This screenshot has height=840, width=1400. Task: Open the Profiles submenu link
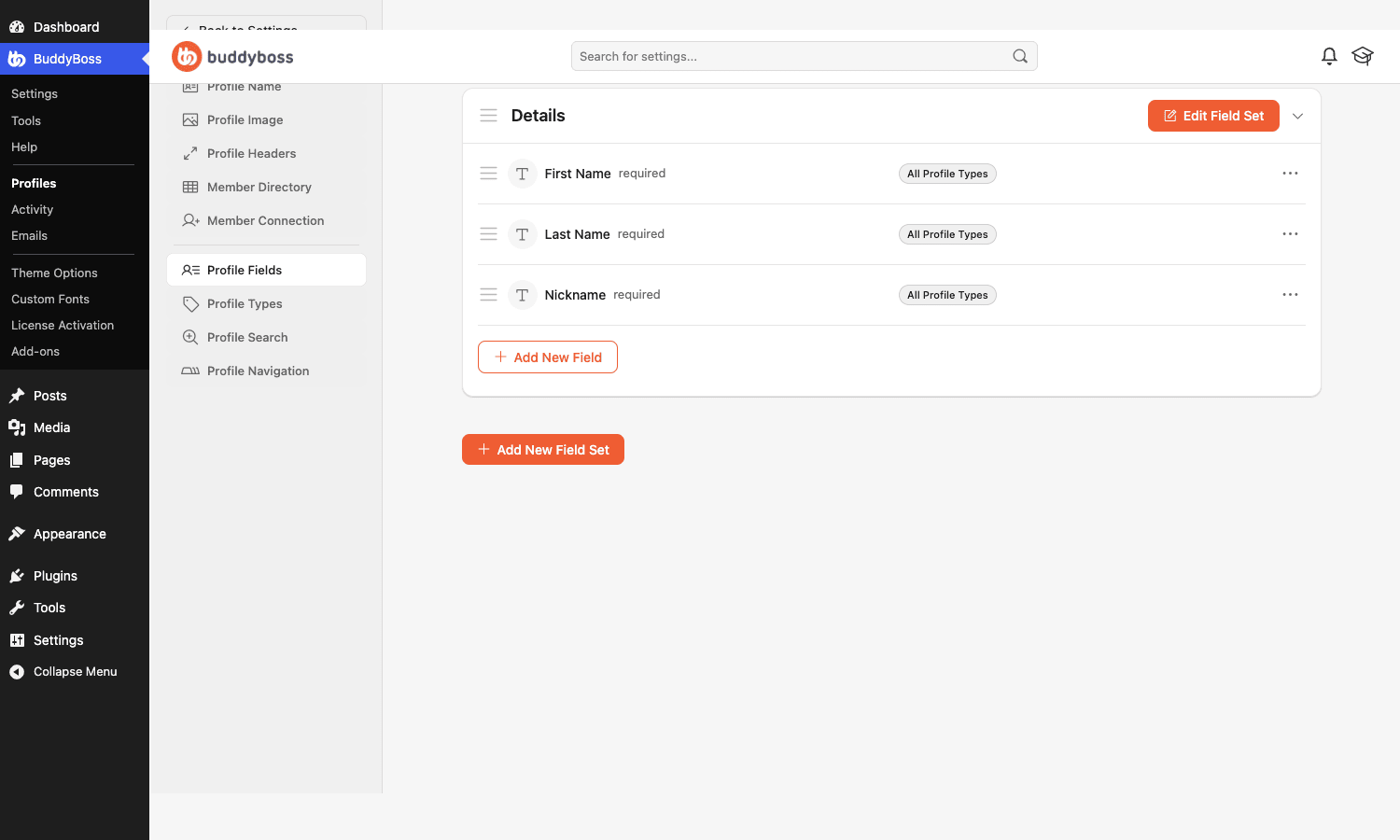[x=34, y=184]
